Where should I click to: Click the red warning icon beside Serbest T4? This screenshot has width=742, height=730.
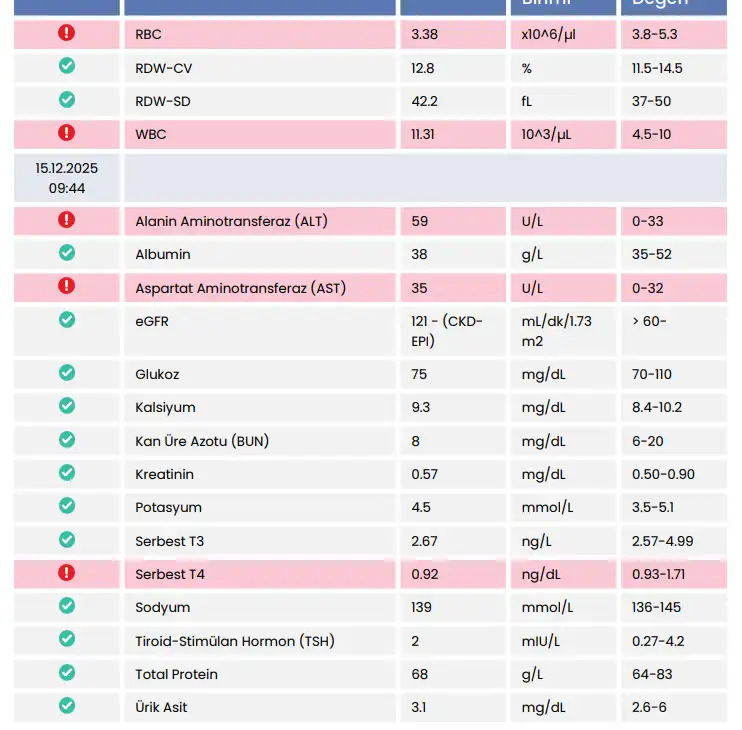click(67, 573)
